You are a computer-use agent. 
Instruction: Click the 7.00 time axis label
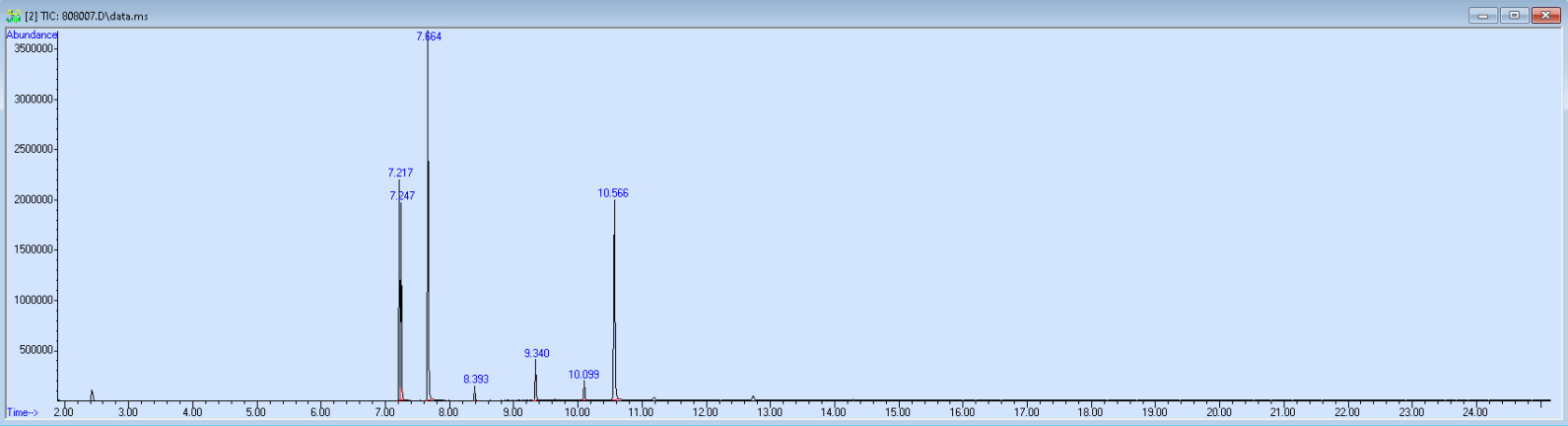[384, 412]
